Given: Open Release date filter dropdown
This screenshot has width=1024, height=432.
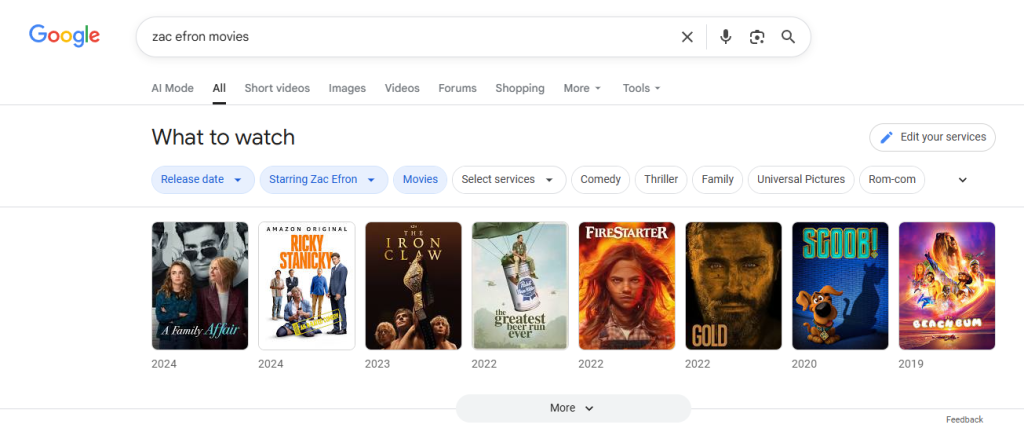Looking at the screenshot, I should (x=203, y=179).
